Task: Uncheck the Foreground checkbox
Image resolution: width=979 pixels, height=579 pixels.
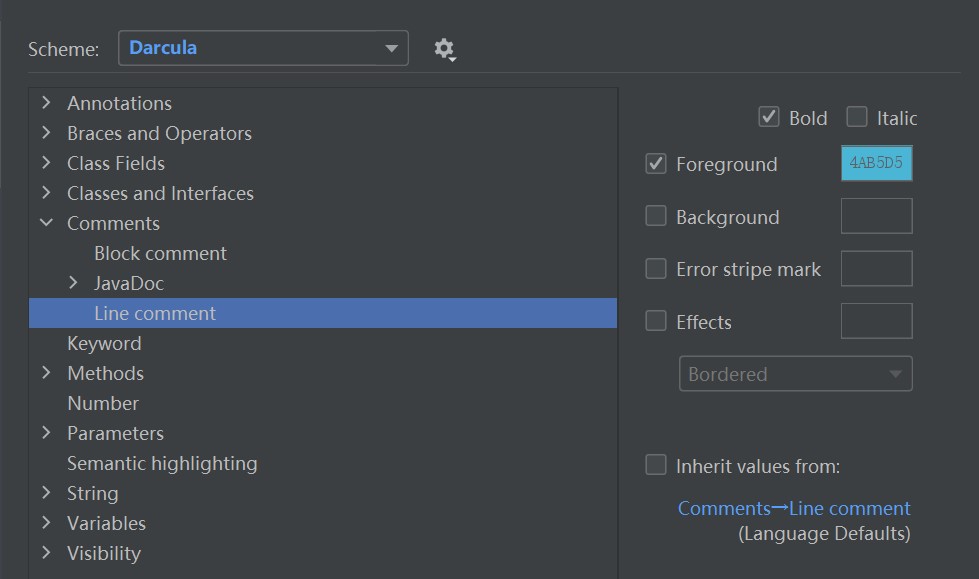Action: pyautogui.click(x=656, y=163)
